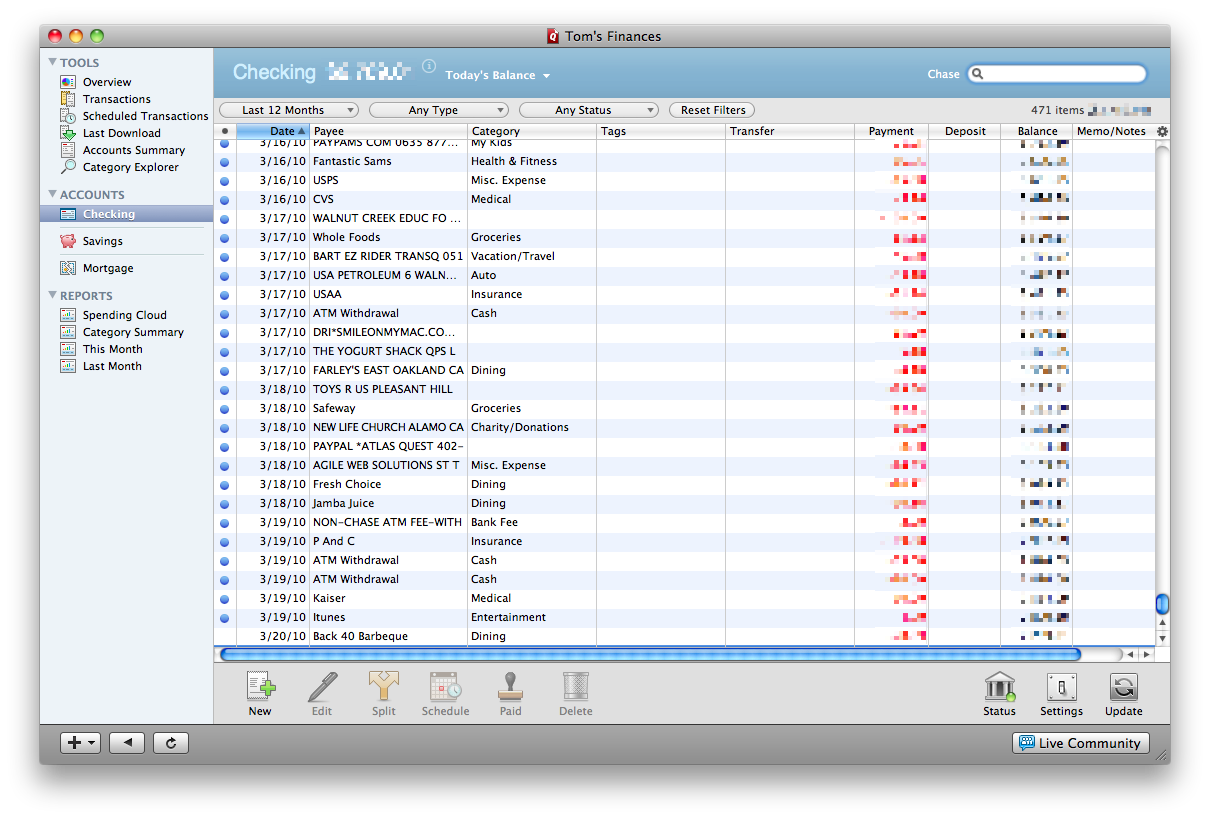Open the This Month report
This screenshot has width=1210, height=819.
tap(113, 349)
